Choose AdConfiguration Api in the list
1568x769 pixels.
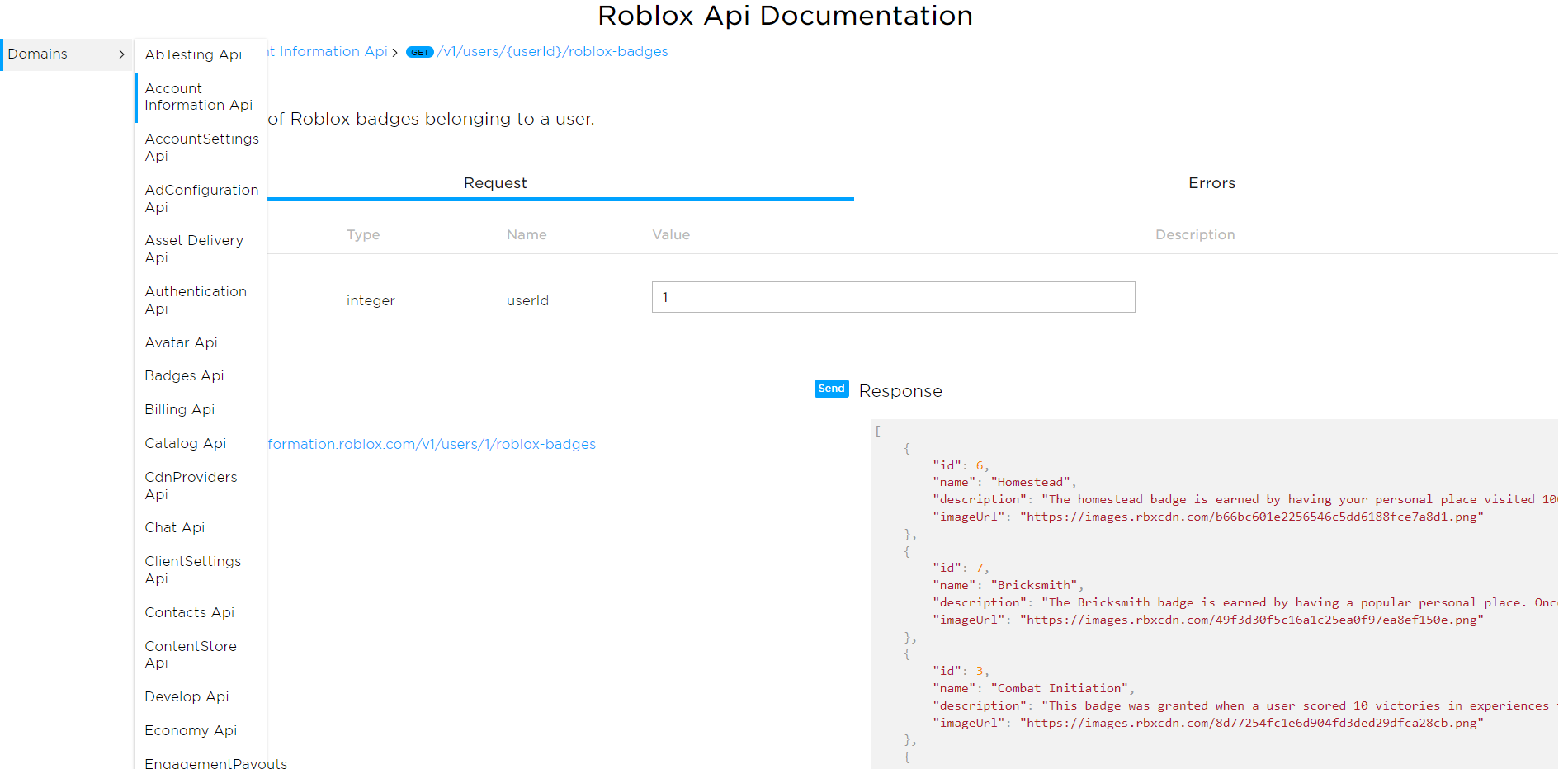[x=201, y=198]
